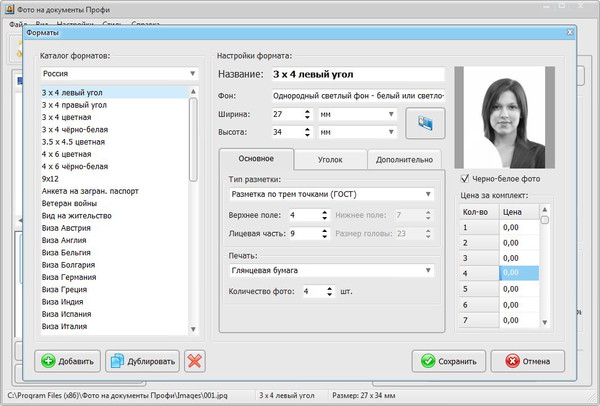
Task: Click the red X delete format icon
Action: 197,360
